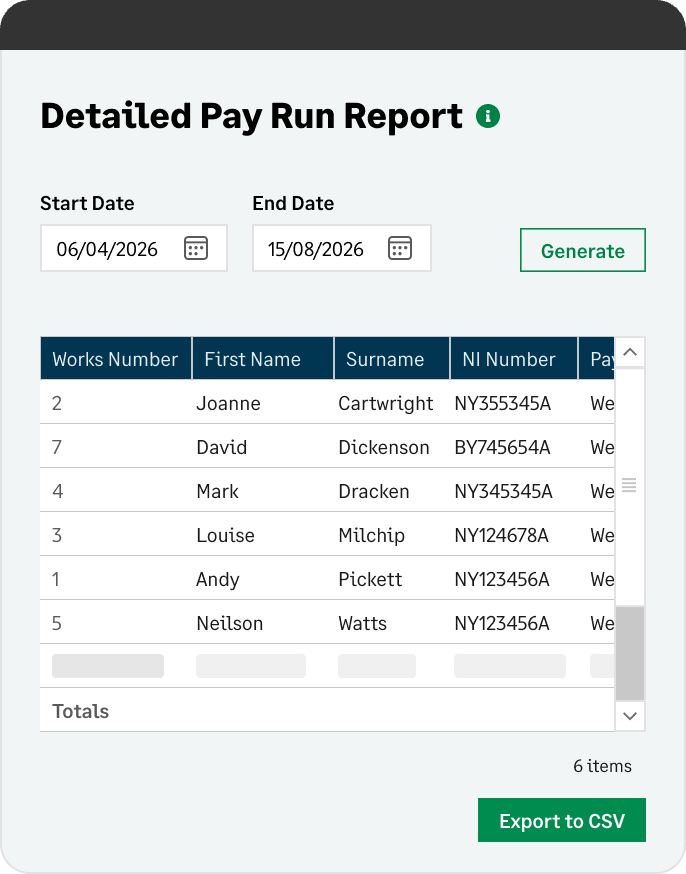Image resolution: width=686 pixels, height=874 pixels.
Task: Sort by Works Number column header
Action: 116,358
